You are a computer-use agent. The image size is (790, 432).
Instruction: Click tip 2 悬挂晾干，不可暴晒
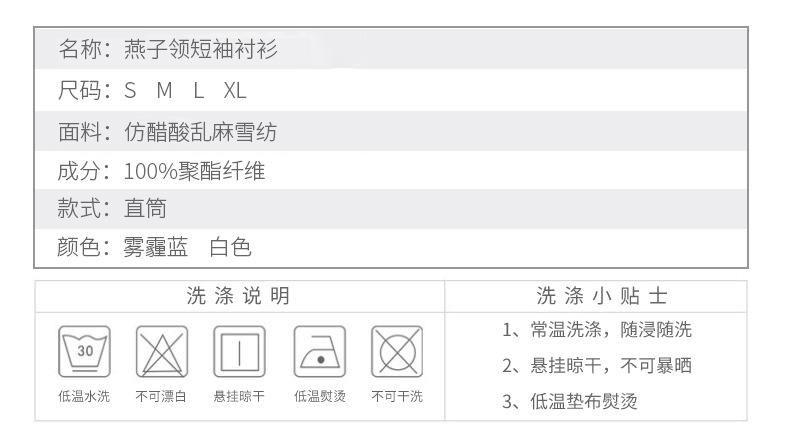(x=598, y=366)
